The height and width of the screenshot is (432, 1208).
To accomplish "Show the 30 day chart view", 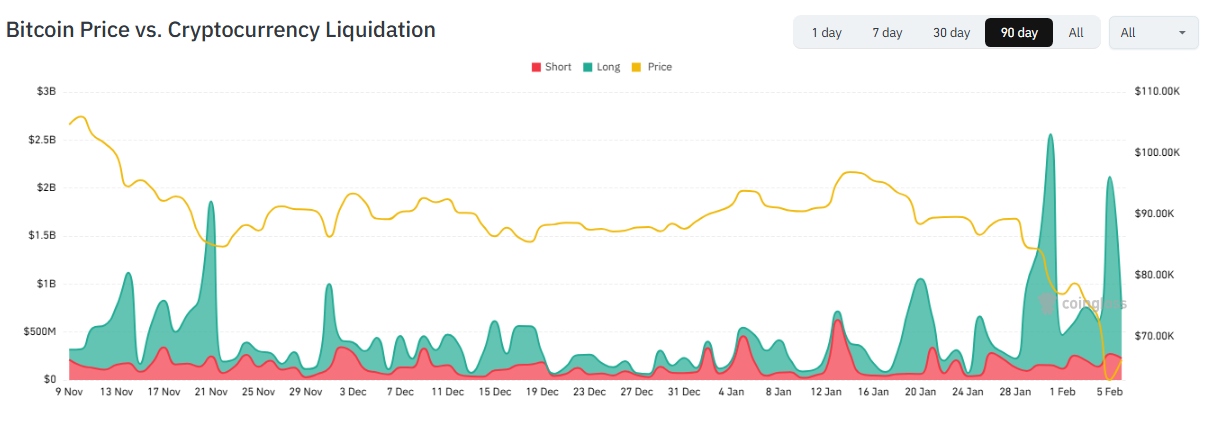I will [x=951, y=33].
